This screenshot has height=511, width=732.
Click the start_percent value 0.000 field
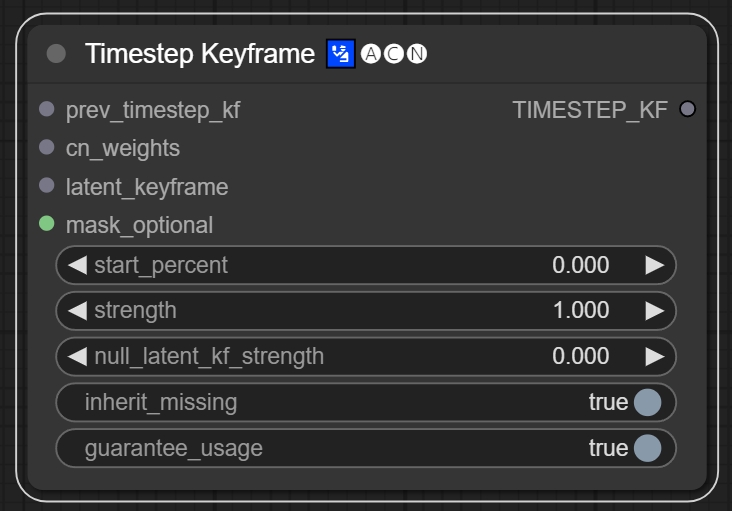581,265
